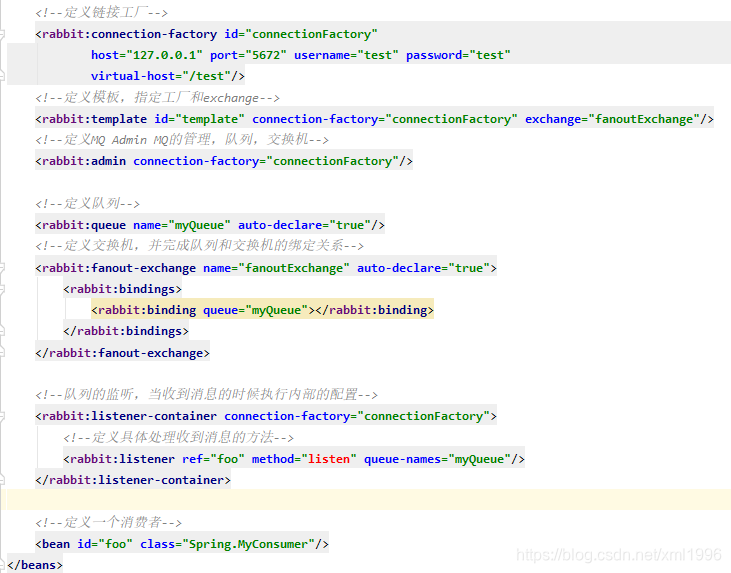Image resolution: width=731 pixels, height=573 pixels.
Task: Click id value "foo" in the bean tag
Action: [x=116, y=544]
